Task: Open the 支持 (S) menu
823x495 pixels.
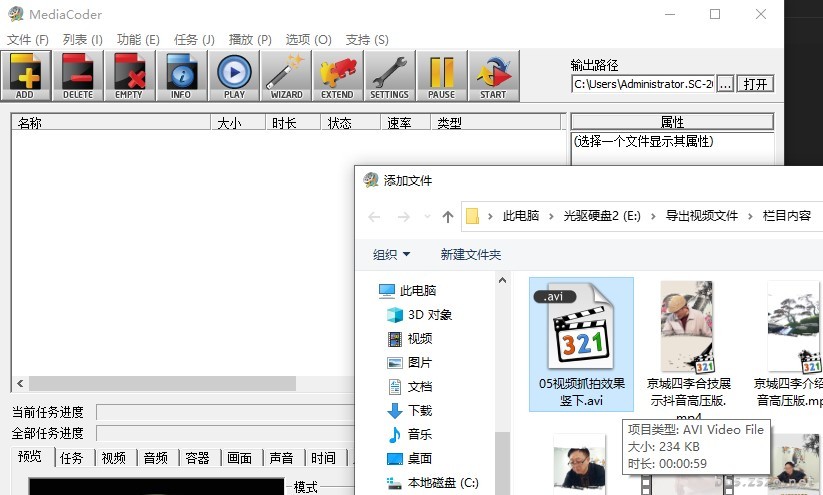Action: (x=367, y=40)
